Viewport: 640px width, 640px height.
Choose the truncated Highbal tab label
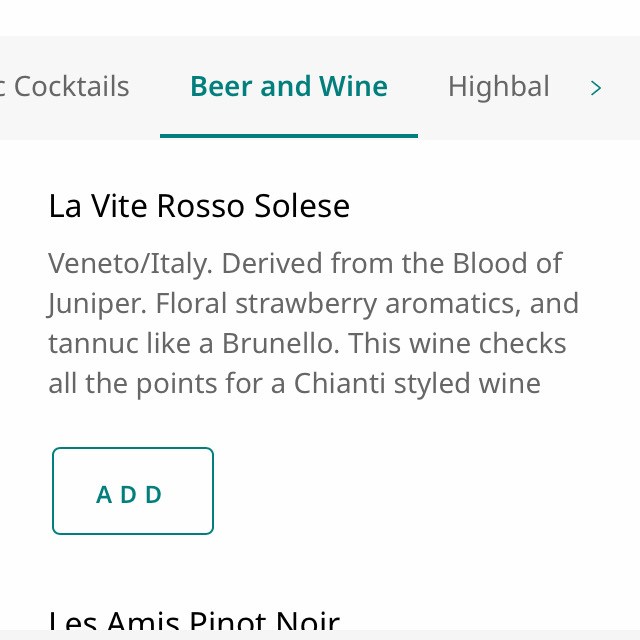click(498, 87)
